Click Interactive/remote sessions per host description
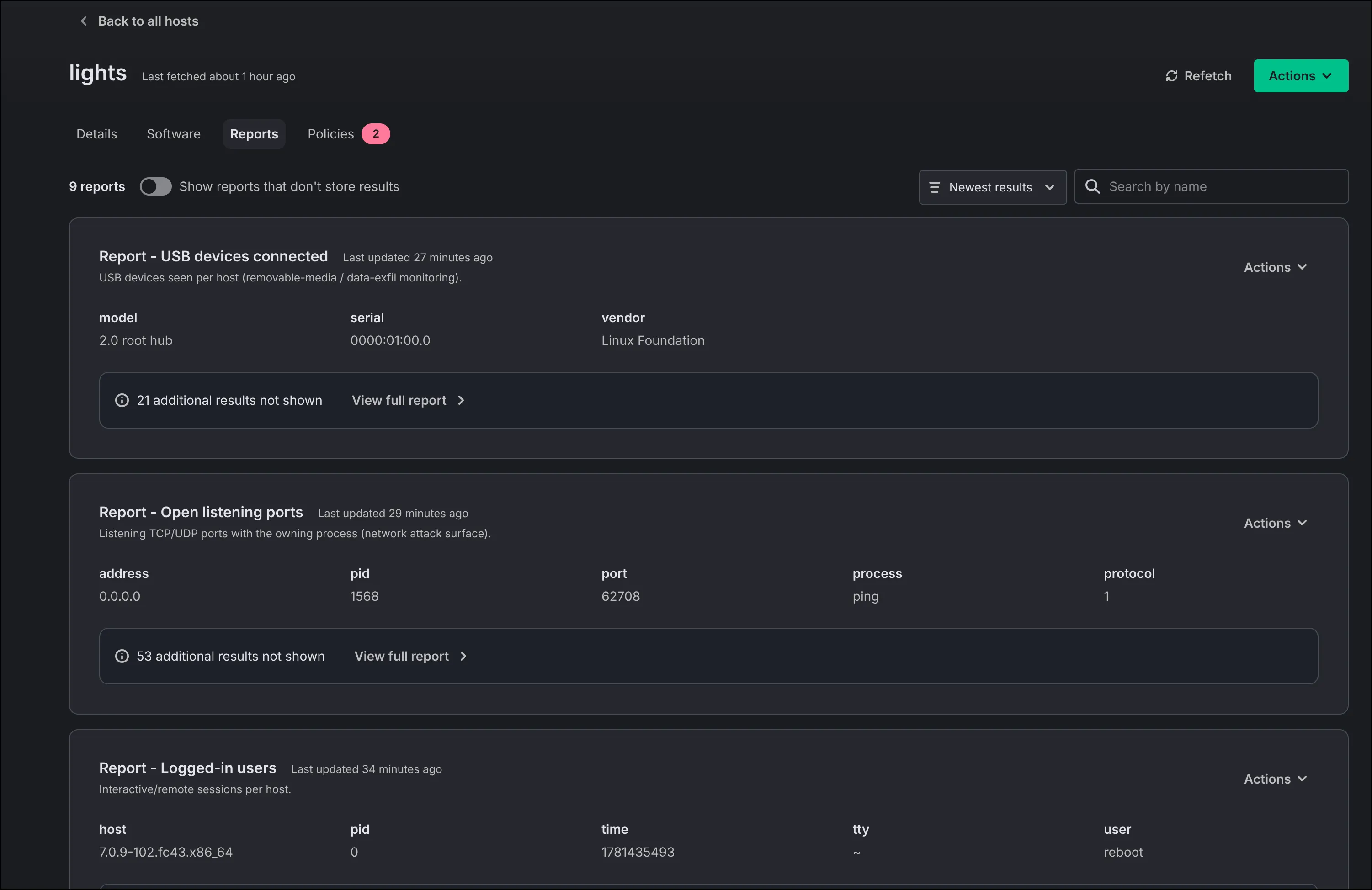The height and width of the screenshot is (890, 1372). point(195,789)
